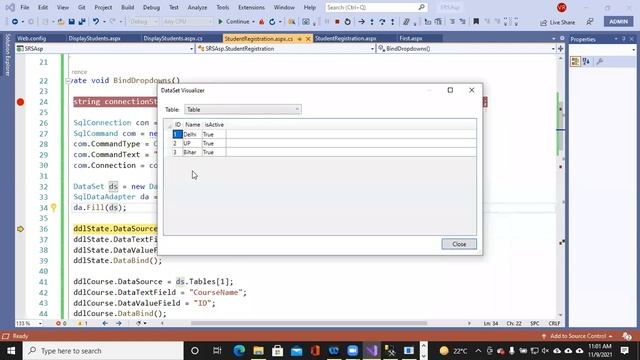Click the split editor icon beside BindDropdowns
The width and height of the screenshot is (640, 360).
tap(560, 49)
